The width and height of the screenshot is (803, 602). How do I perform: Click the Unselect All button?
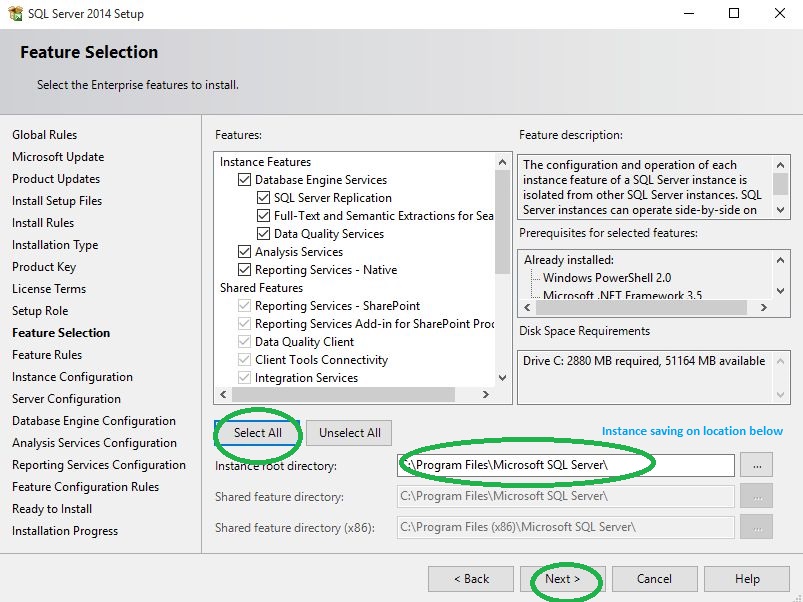coord(349,433)
